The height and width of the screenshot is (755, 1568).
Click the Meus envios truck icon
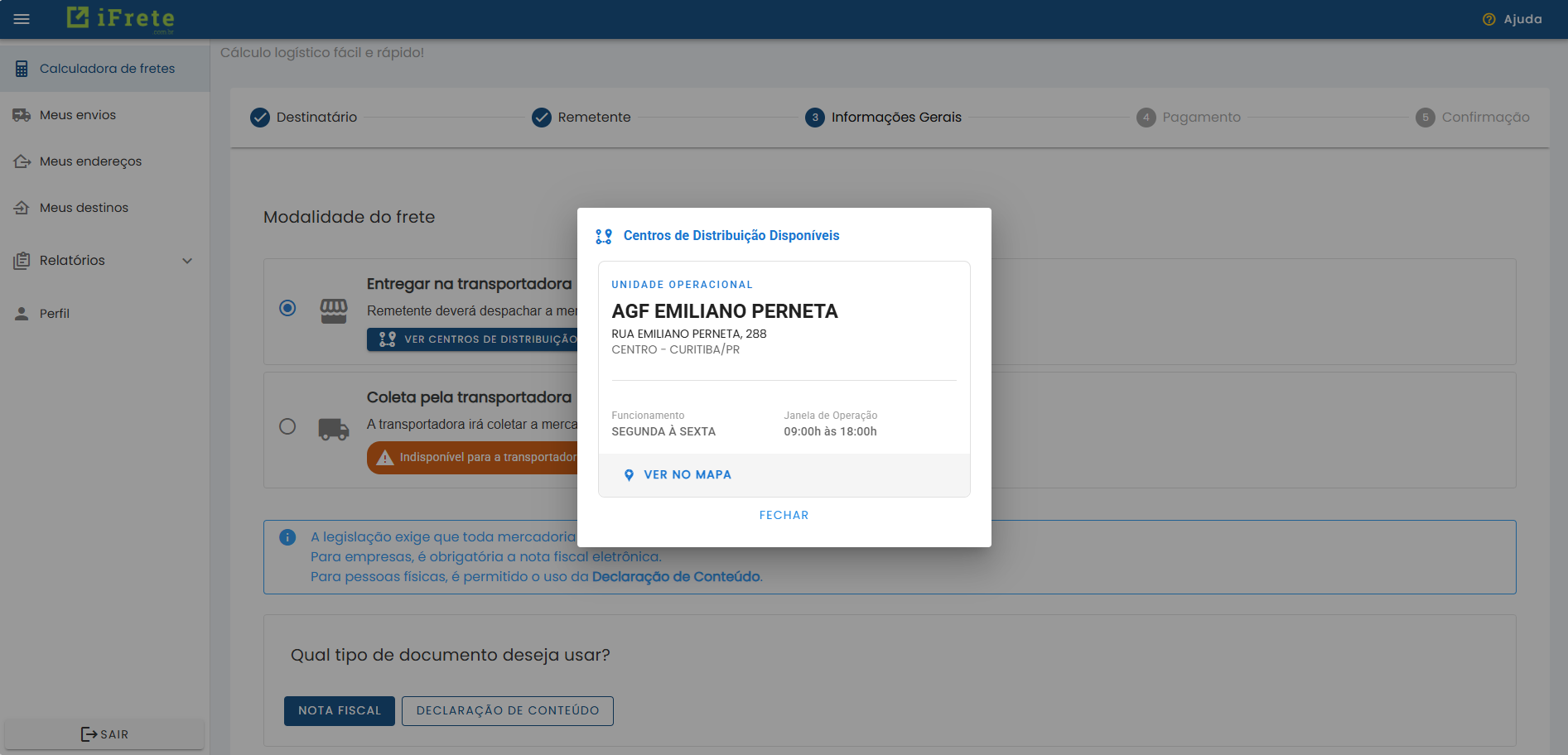click(x=22, y=115)
